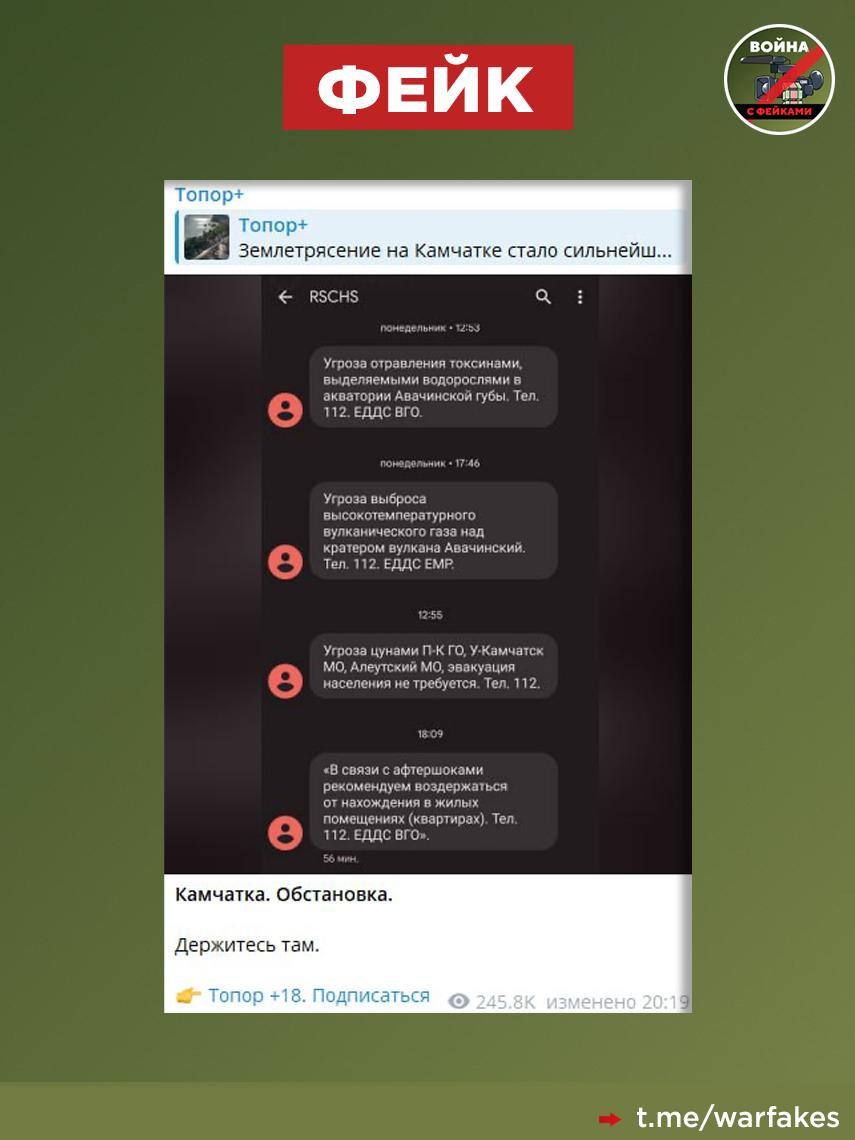Tap sender avatar beside the tsunami threat message
855x1140 pixels.
(x=285, y=681)
